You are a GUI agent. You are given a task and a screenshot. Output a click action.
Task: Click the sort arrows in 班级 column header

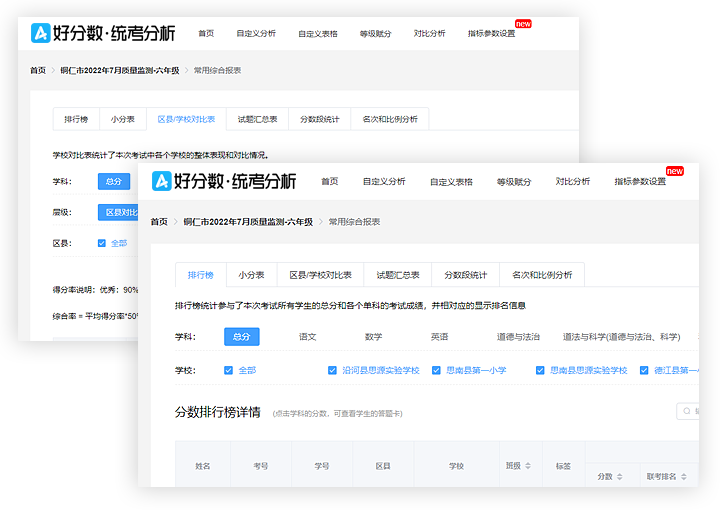coord(529,465)
